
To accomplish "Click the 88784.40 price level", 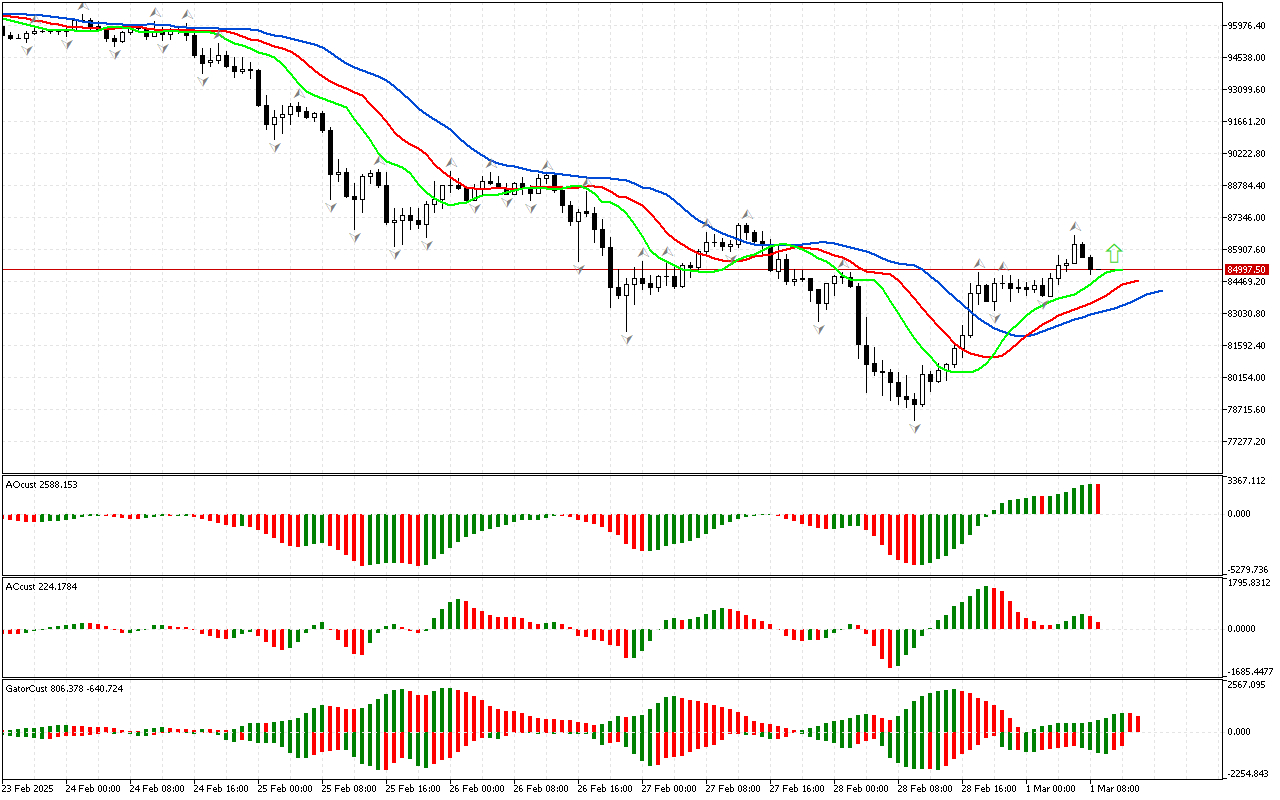I will click(x=1248, y=186).
